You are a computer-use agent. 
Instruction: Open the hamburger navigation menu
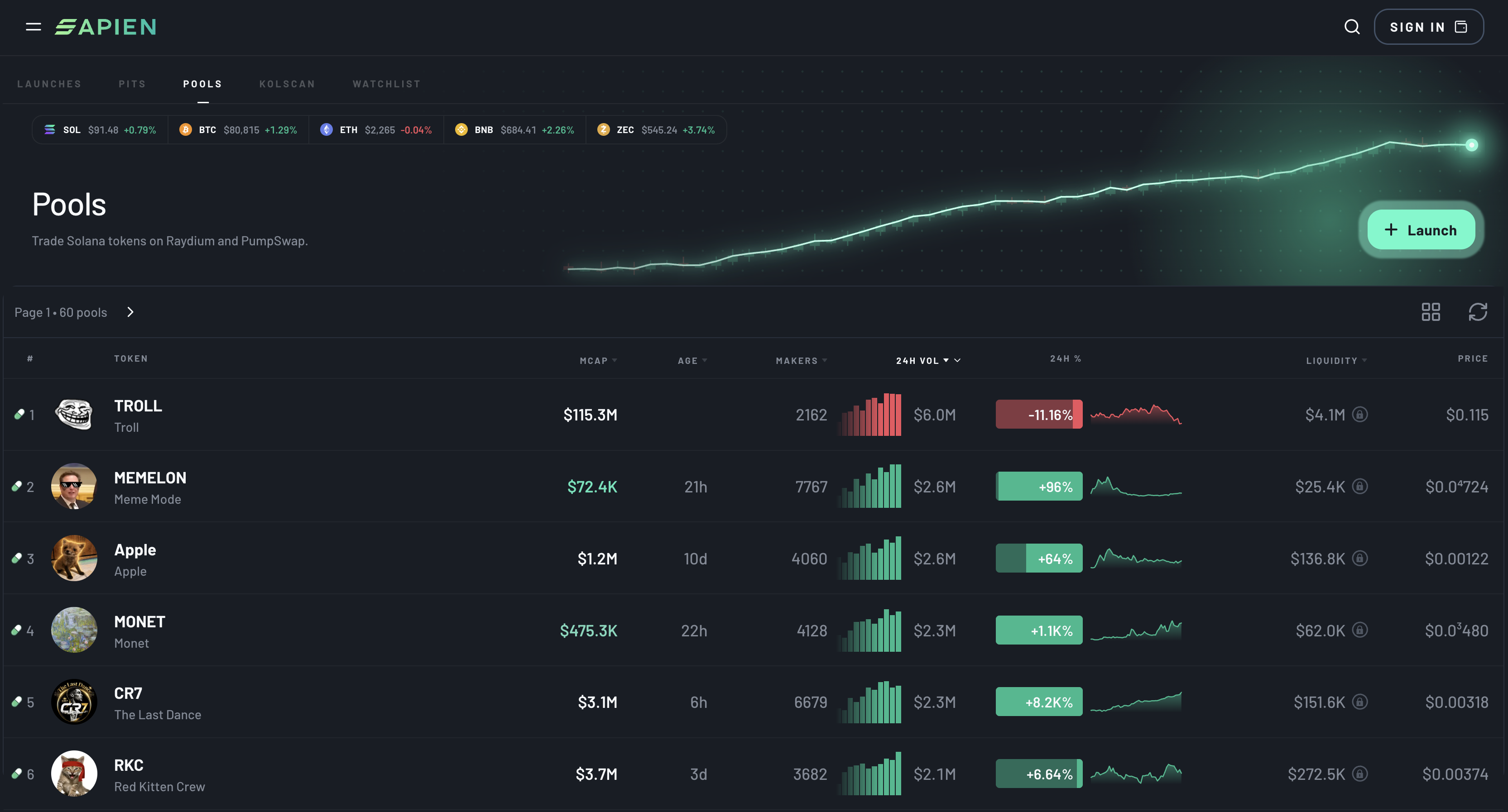pyautogui.click(x=34, y=27)
